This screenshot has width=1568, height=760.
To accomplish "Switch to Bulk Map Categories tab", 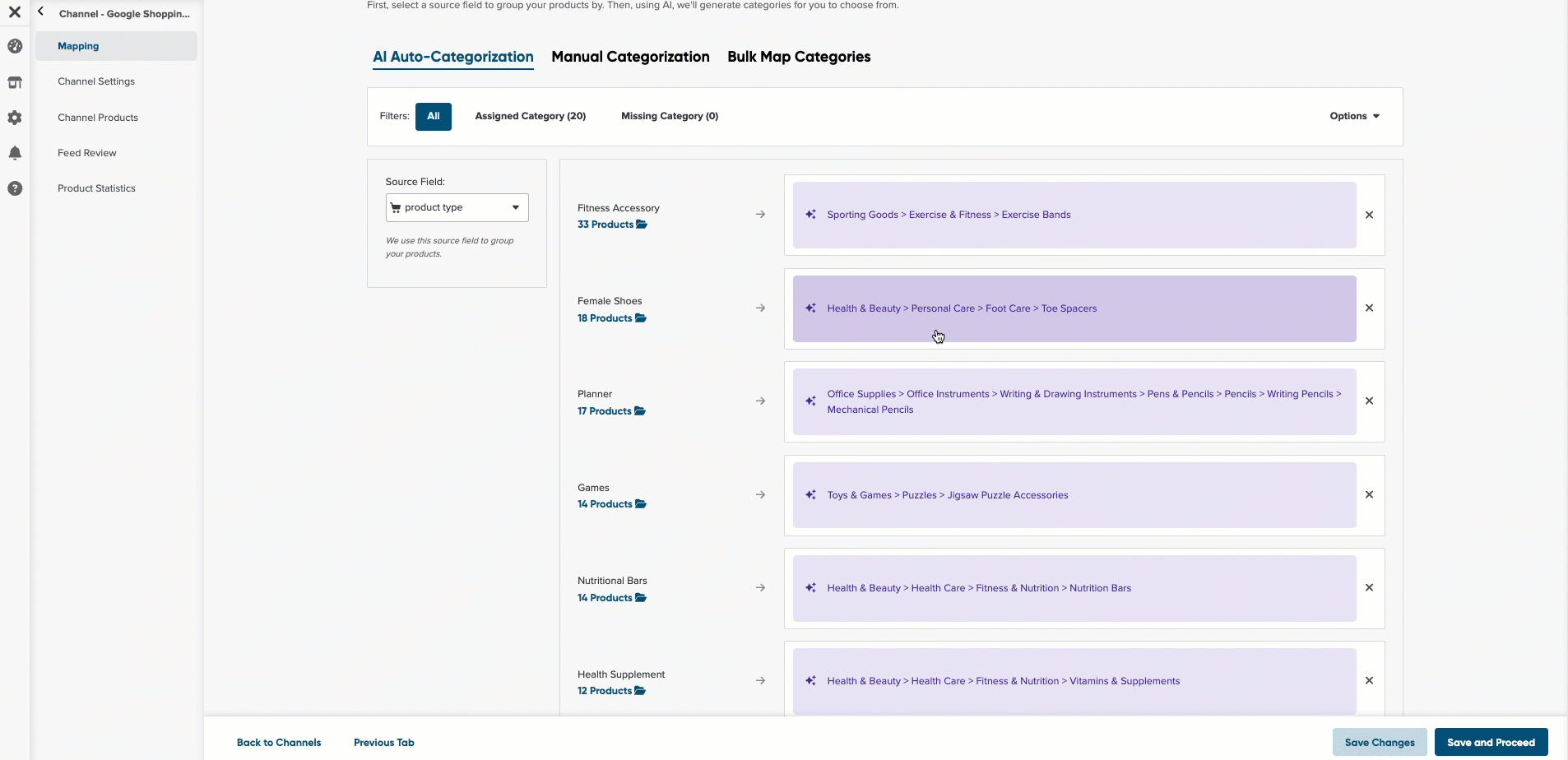I will (x=799, y=57).
